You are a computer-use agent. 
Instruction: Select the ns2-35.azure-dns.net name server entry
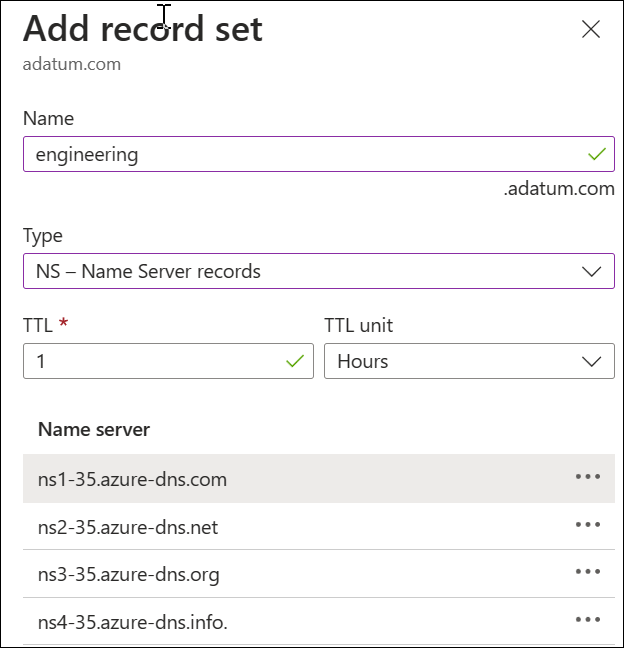(x=128, y=527)
